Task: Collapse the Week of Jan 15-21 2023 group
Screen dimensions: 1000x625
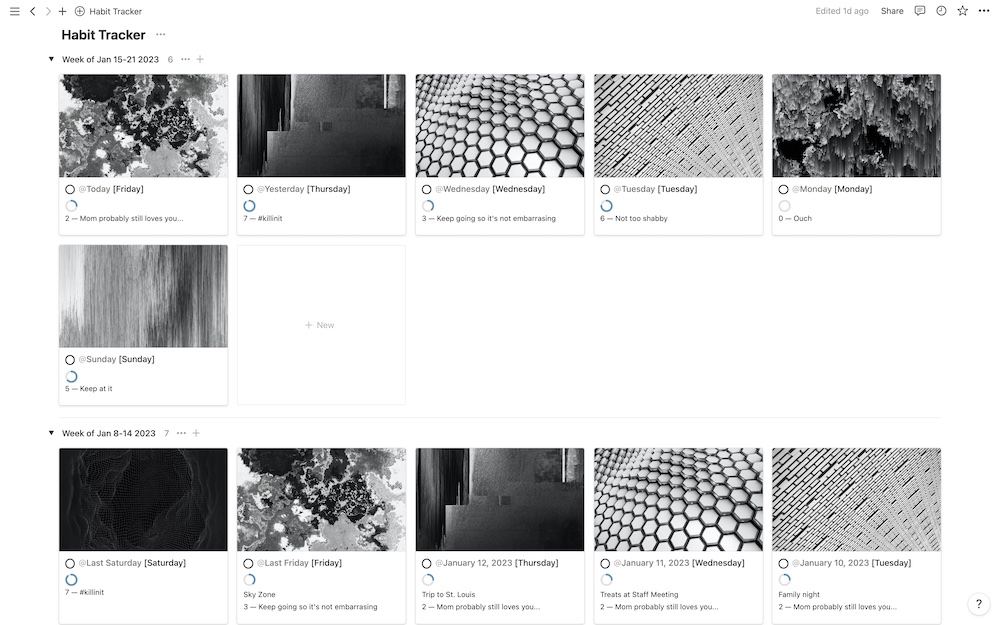Action: click(x=52, y=59)
